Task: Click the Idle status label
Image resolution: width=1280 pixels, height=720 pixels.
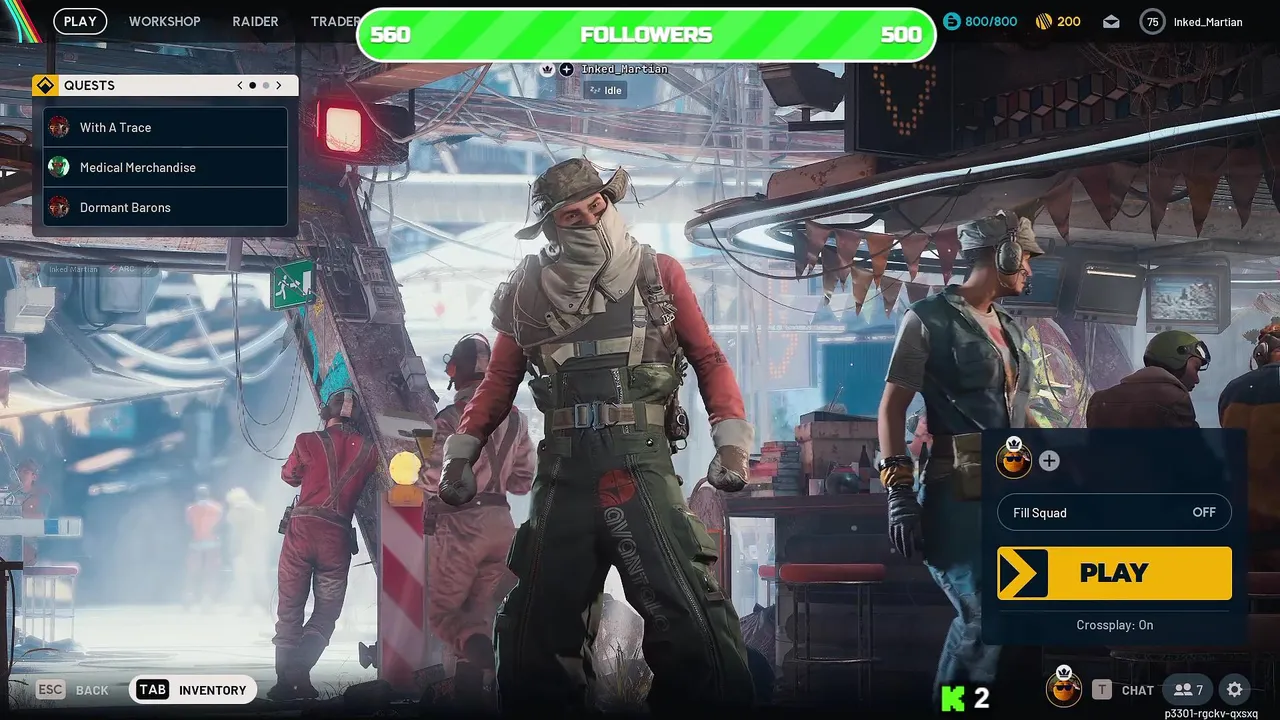Action: [605, 90]
